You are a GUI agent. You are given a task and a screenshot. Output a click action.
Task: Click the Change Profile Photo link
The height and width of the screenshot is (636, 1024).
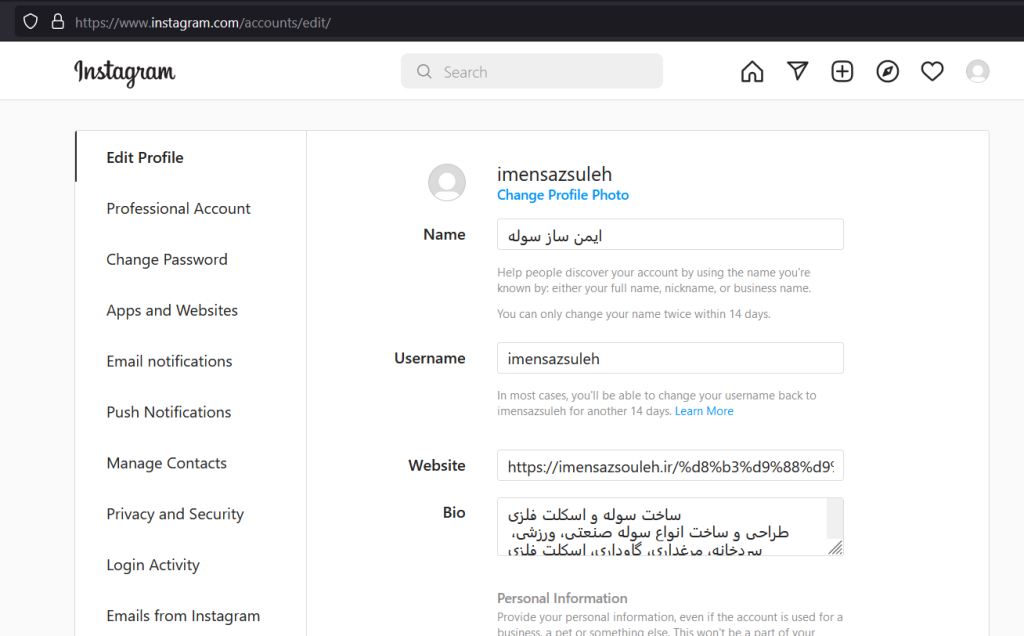tap(563, 195)
